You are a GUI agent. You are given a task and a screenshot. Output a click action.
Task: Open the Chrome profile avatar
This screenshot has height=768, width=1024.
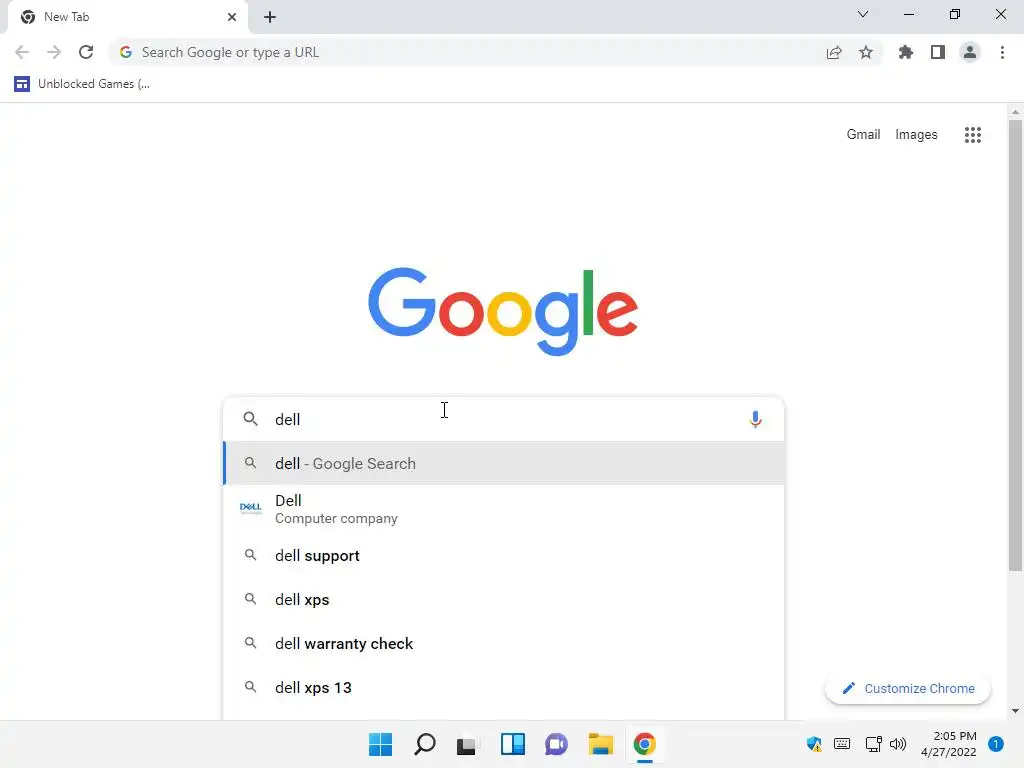[970, 52]
